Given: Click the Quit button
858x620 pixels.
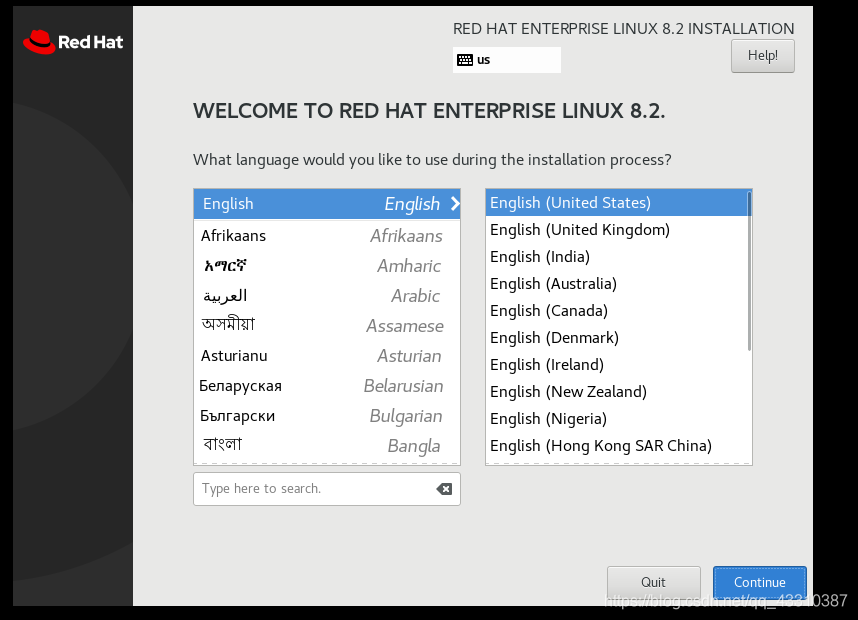Looking at the screenshot, I should [653, 582].
